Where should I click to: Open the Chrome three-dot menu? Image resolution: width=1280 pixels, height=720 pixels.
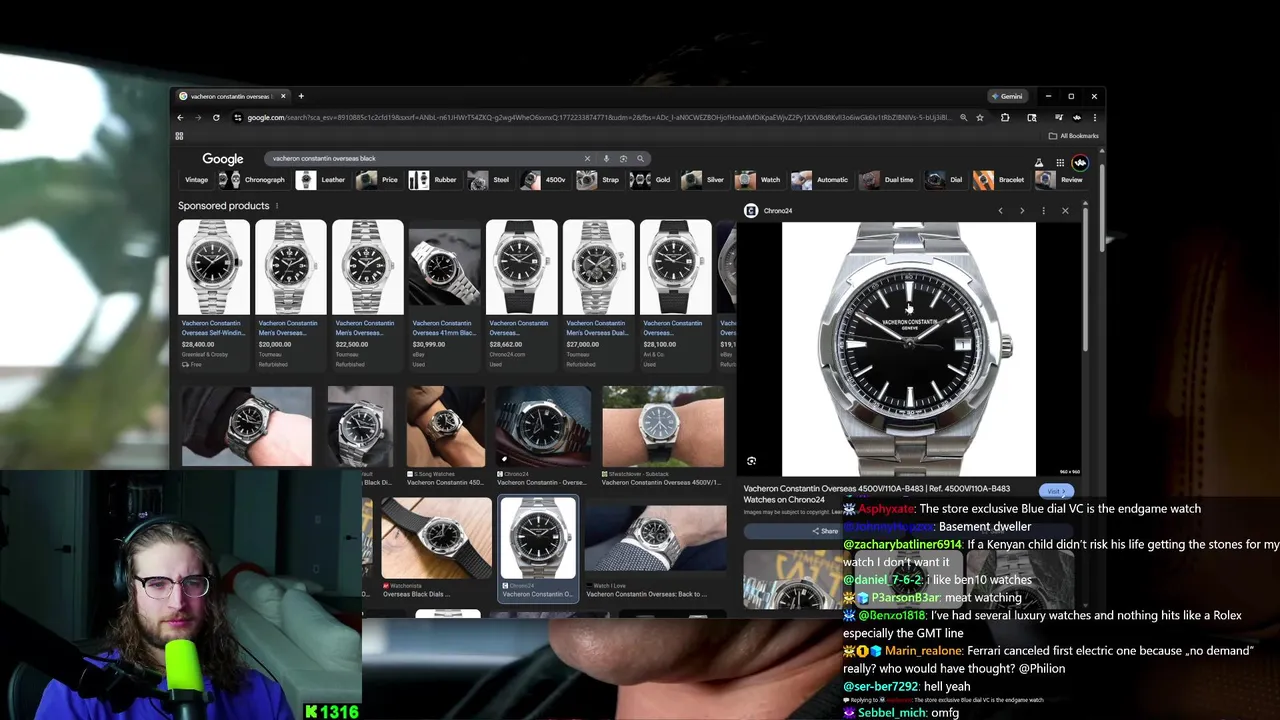click(1094, 117)
